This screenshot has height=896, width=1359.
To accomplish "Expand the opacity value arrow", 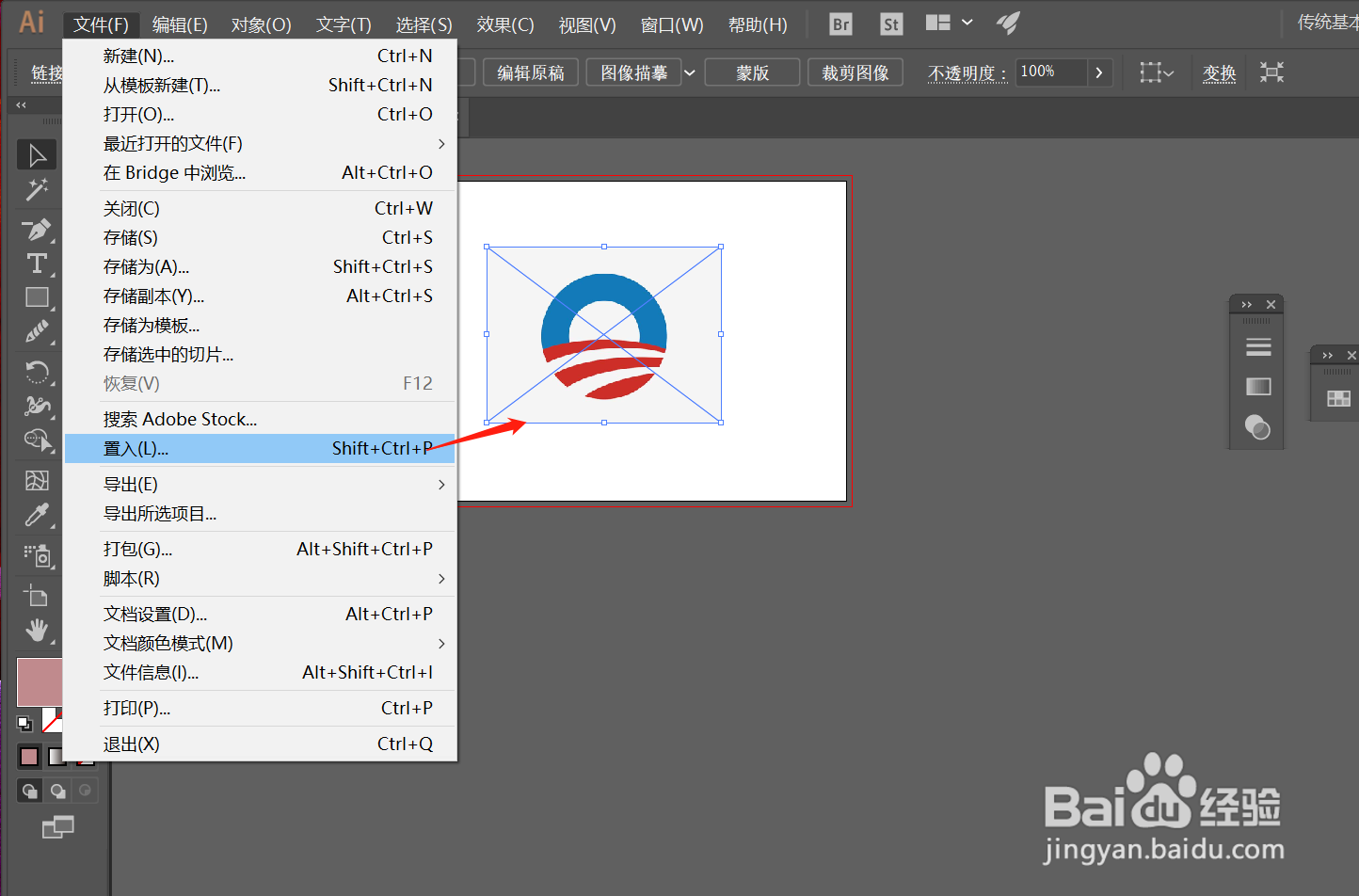I will [1098, 72].
